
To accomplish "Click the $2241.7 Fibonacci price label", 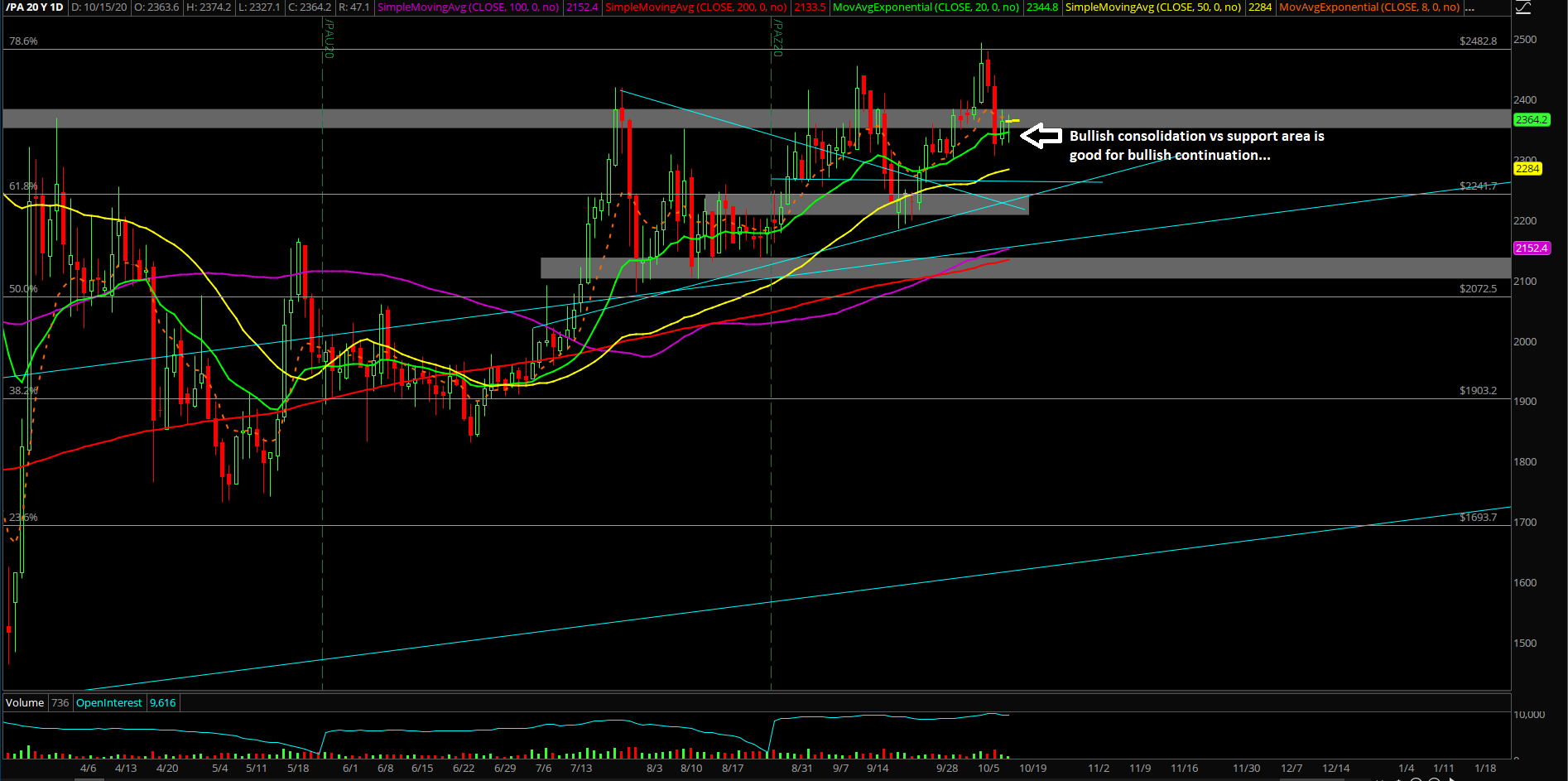I will 1478,186.
